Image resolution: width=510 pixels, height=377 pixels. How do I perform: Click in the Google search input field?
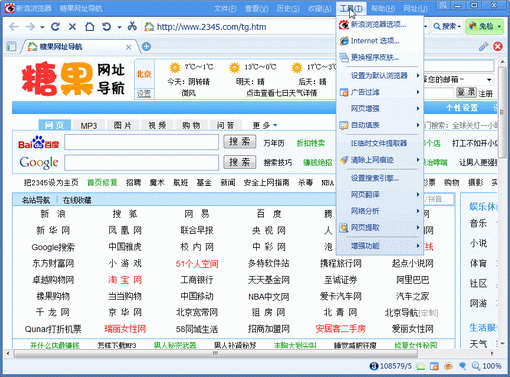(x=142, y=163)
